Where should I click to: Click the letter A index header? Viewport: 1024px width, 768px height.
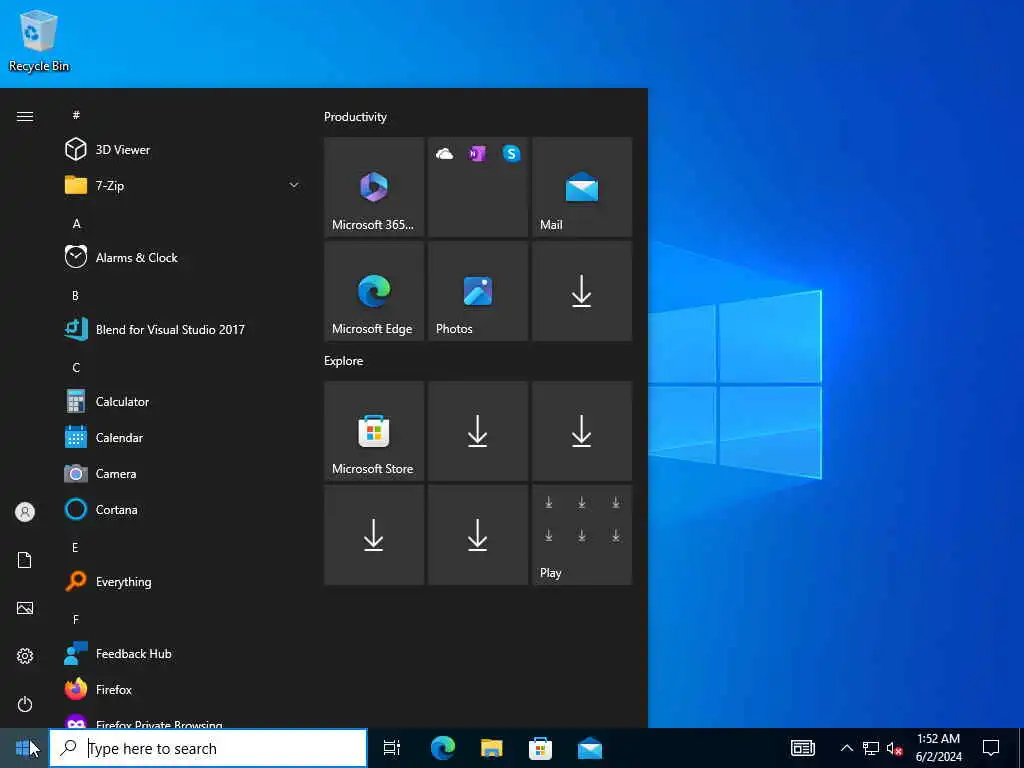click(76, 224)
